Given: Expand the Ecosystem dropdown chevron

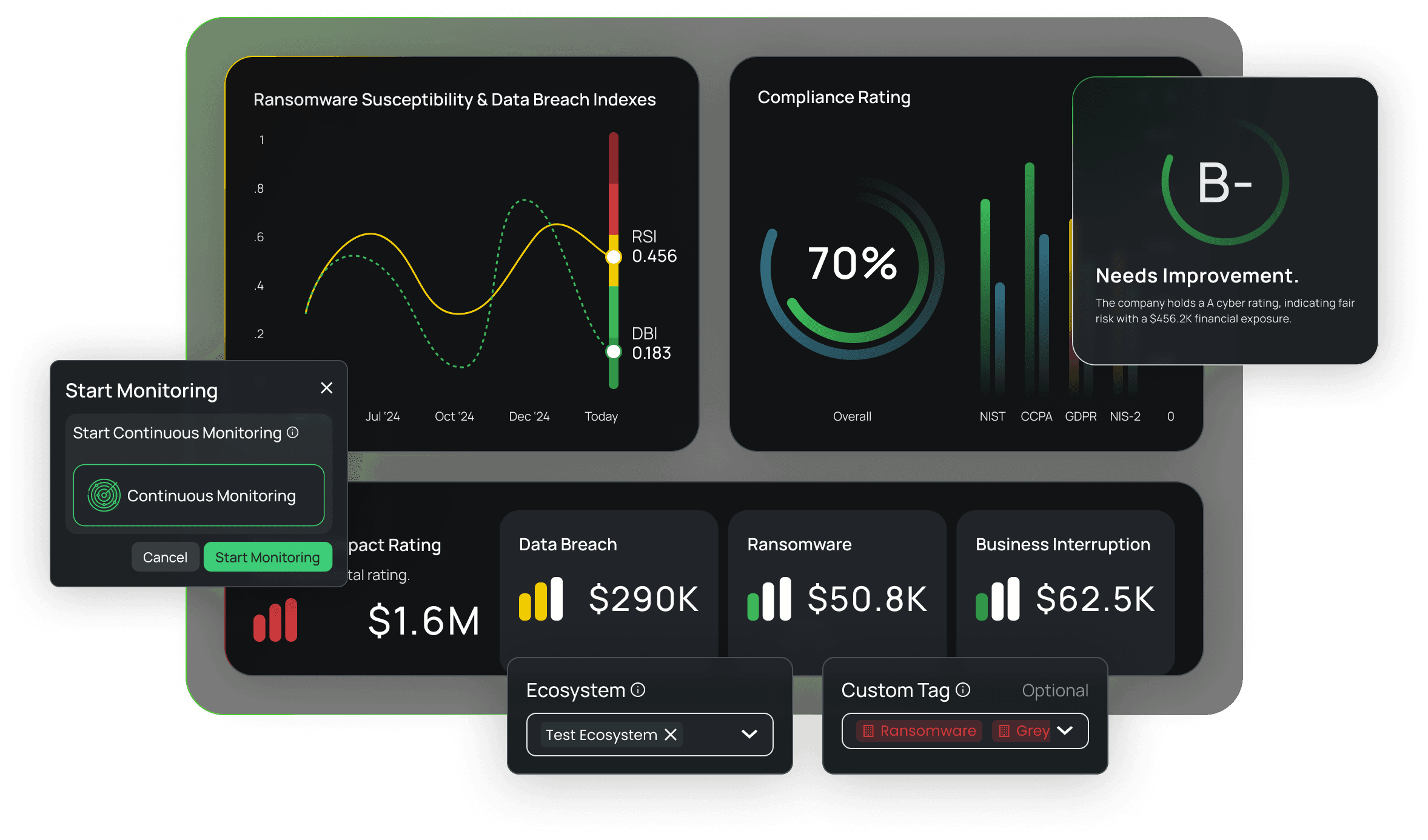Looking at the screenshot, I should [749, 735].
